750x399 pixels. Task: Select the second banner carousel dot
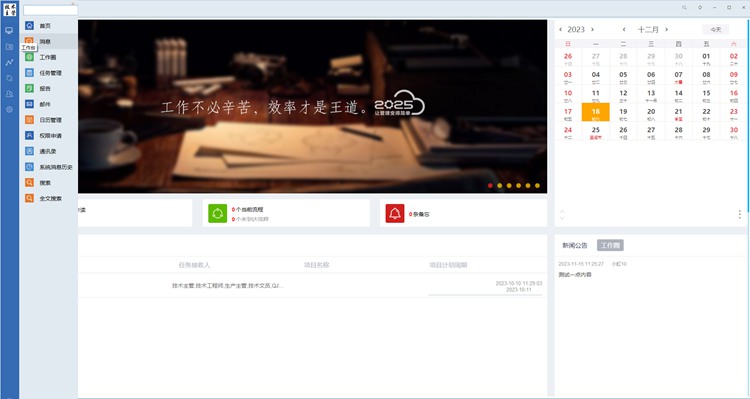coord(499,186)
